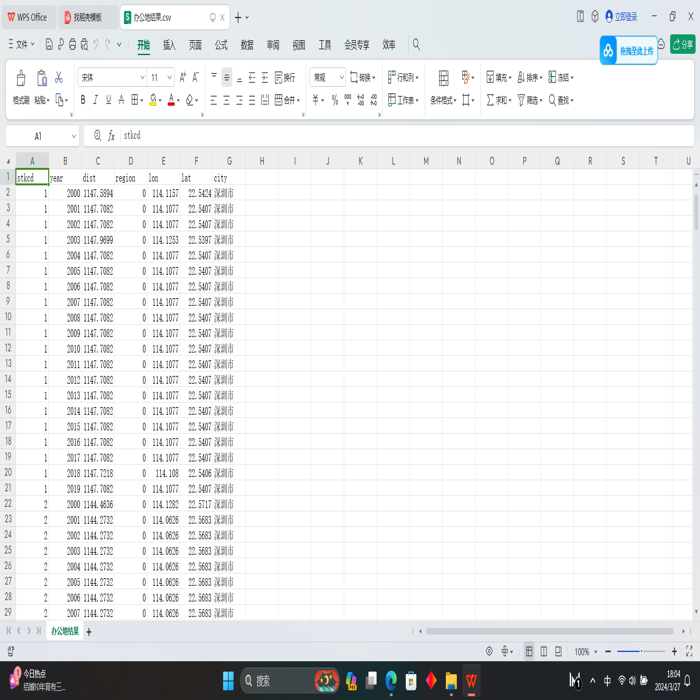The height and width of the screenshot is (700, 700).
Task: Switch to the Page (页面) ribbon tab
Action: click(195, 45)
